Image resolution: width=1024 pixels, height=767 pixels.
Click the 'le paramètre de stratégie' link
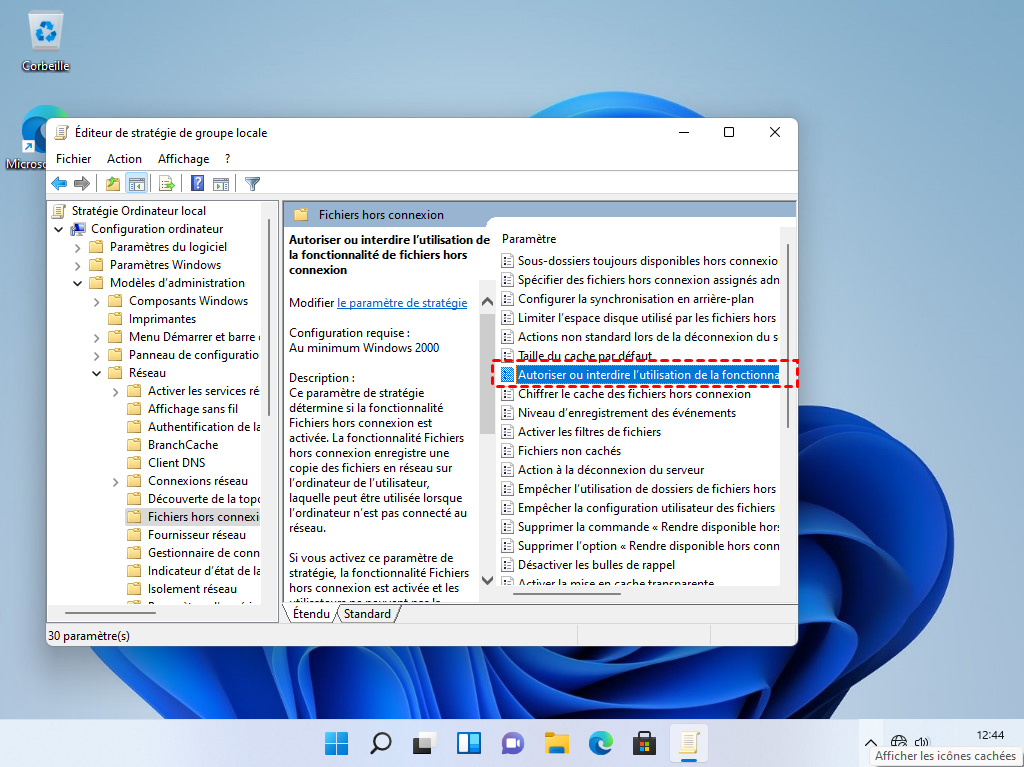tap(402, 303)
